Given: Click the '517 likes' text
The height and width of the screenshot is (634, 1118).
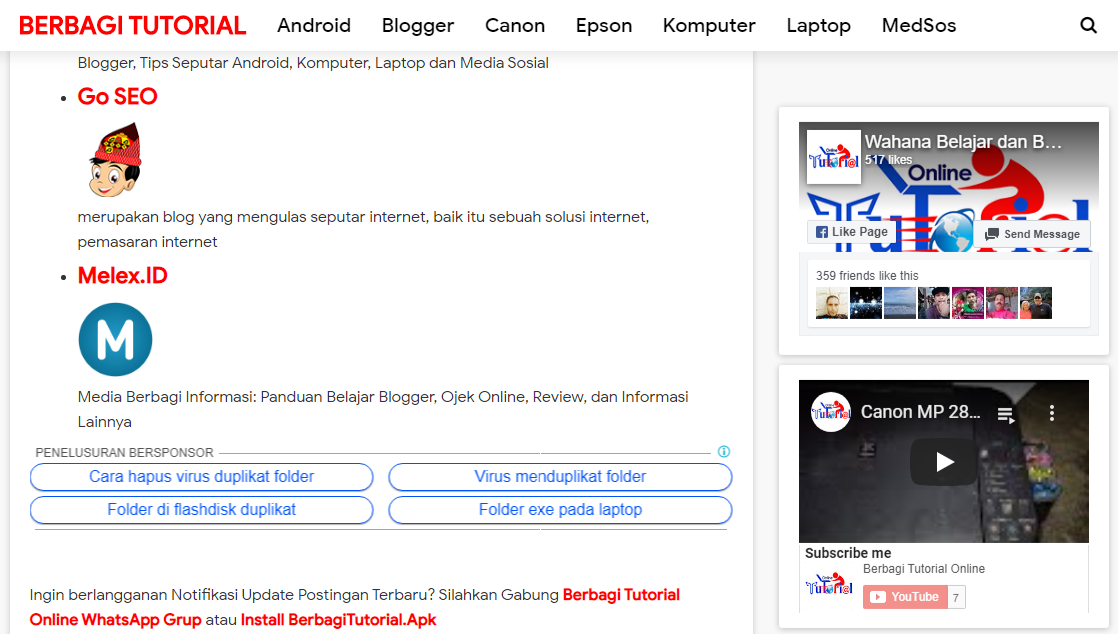Looking at the screenshot, I should (888, 160).
